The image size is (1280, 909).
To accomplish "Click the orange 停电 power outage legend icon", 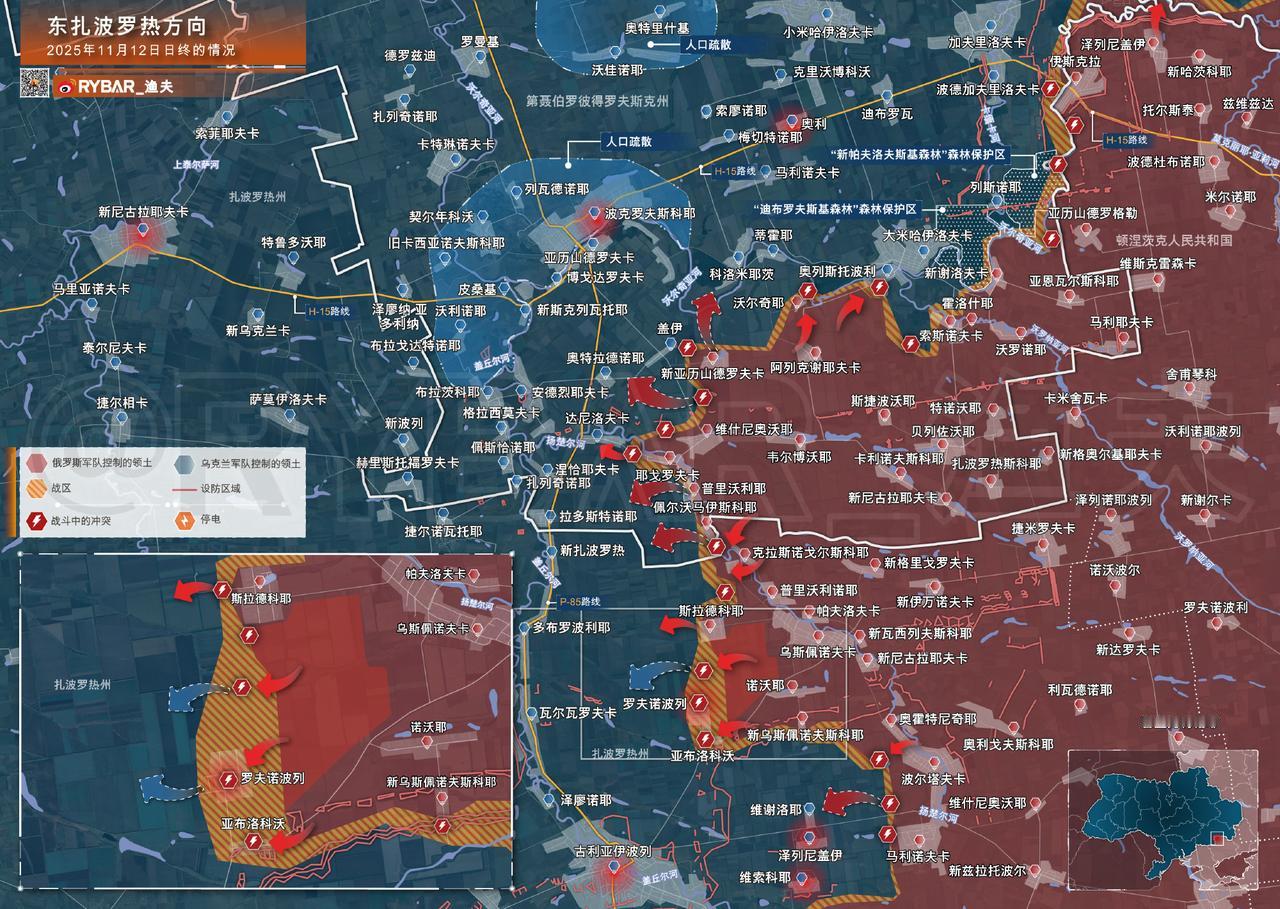I will click(x=186, y=520).
